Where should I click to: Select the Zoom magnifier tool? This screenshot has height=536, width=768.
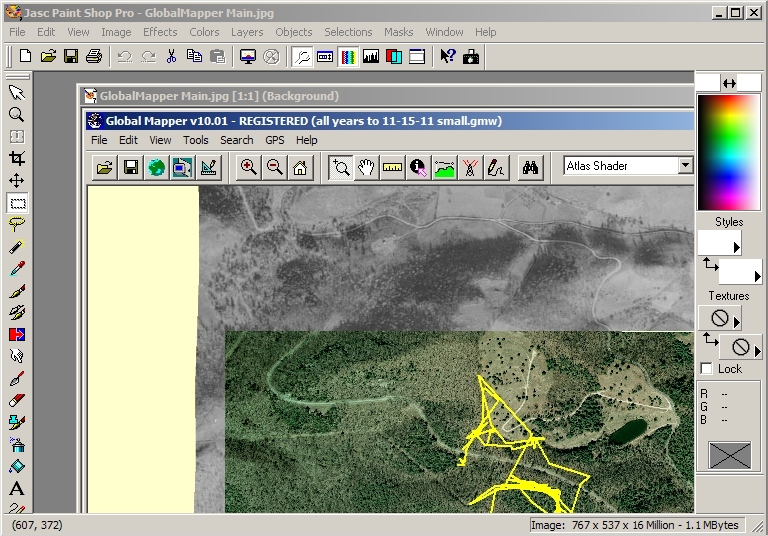pos(17,115)
